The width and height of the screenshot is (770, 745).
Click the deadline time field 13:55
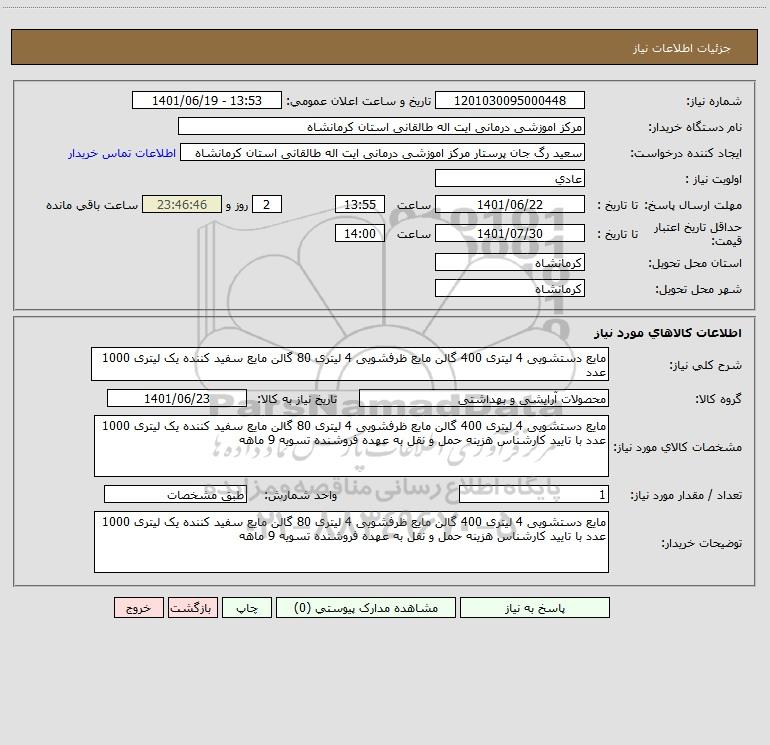[359, 204]
